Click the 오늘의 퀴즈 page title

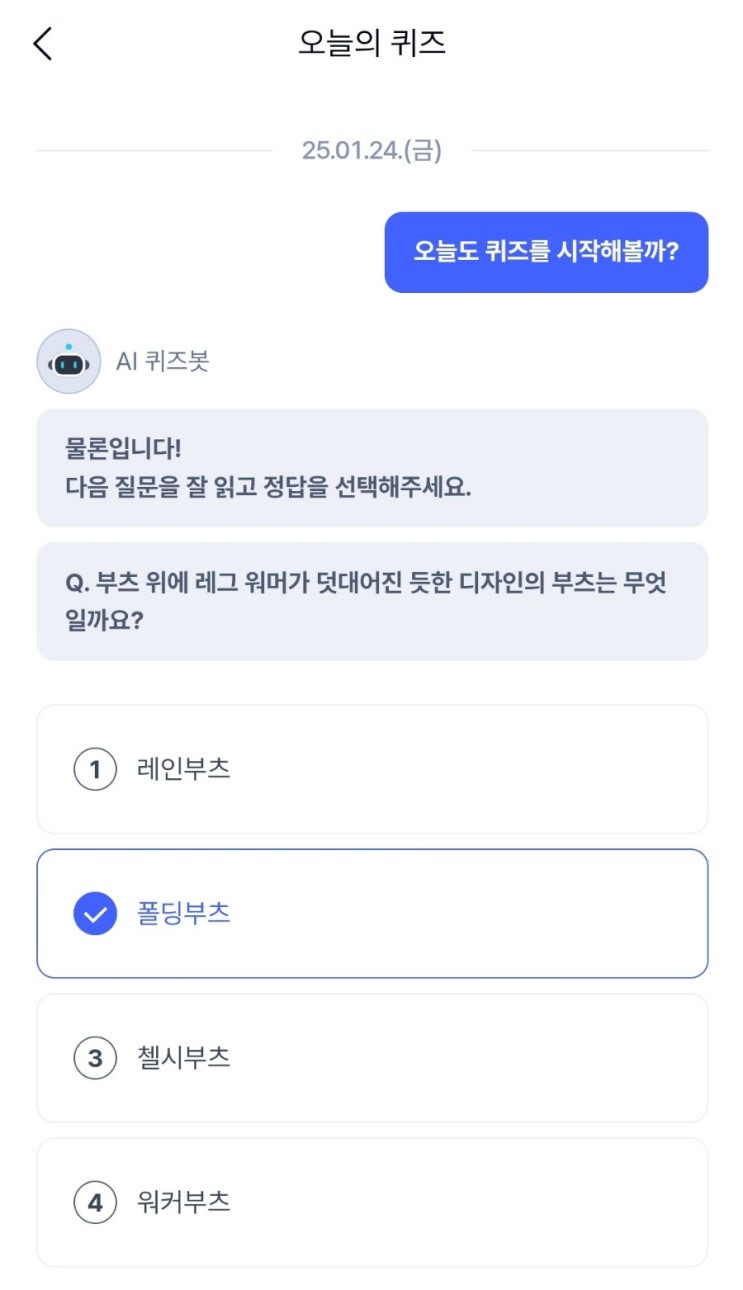tap(372, 44)
